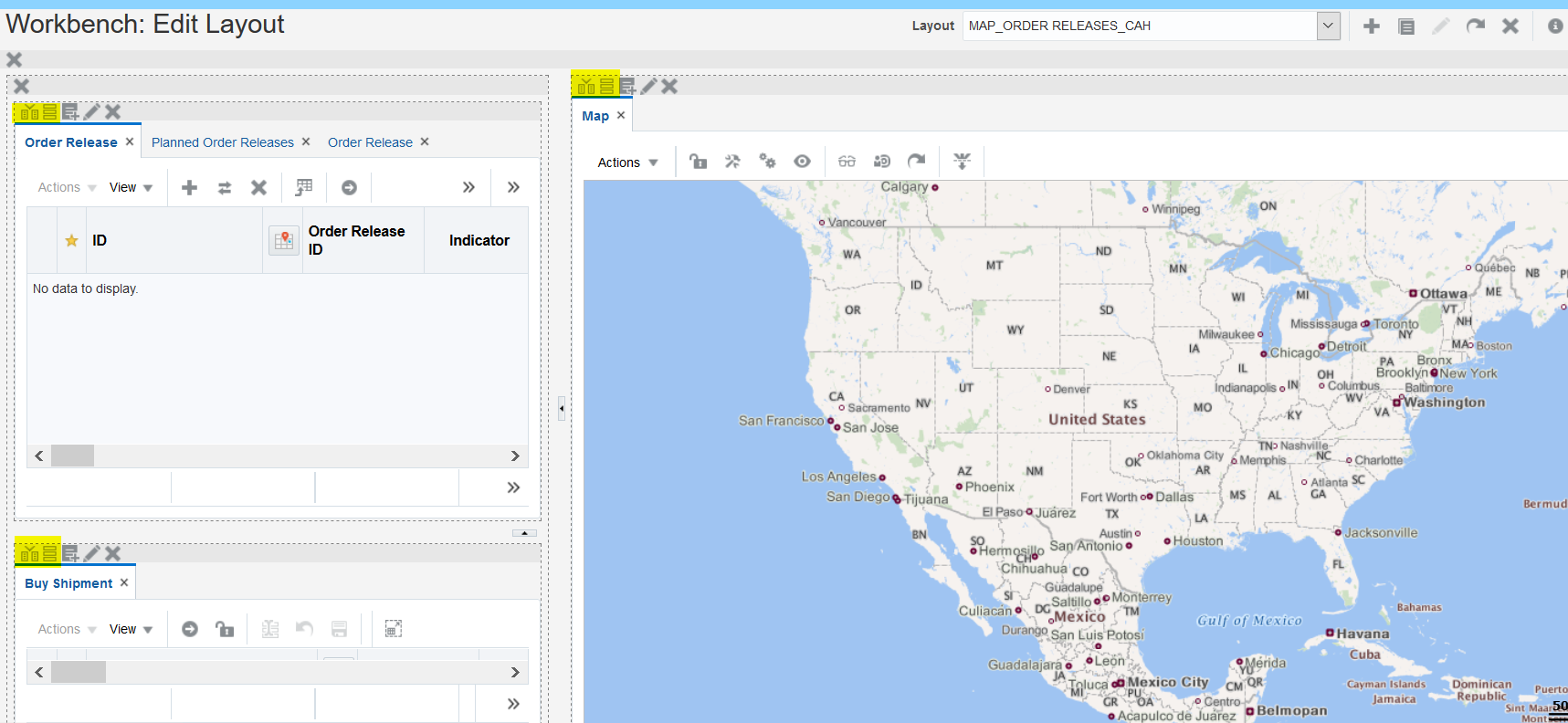This screenshot has width=1568, height=723.
Task: Add content to the Map region
Action: tap(627, 86)
